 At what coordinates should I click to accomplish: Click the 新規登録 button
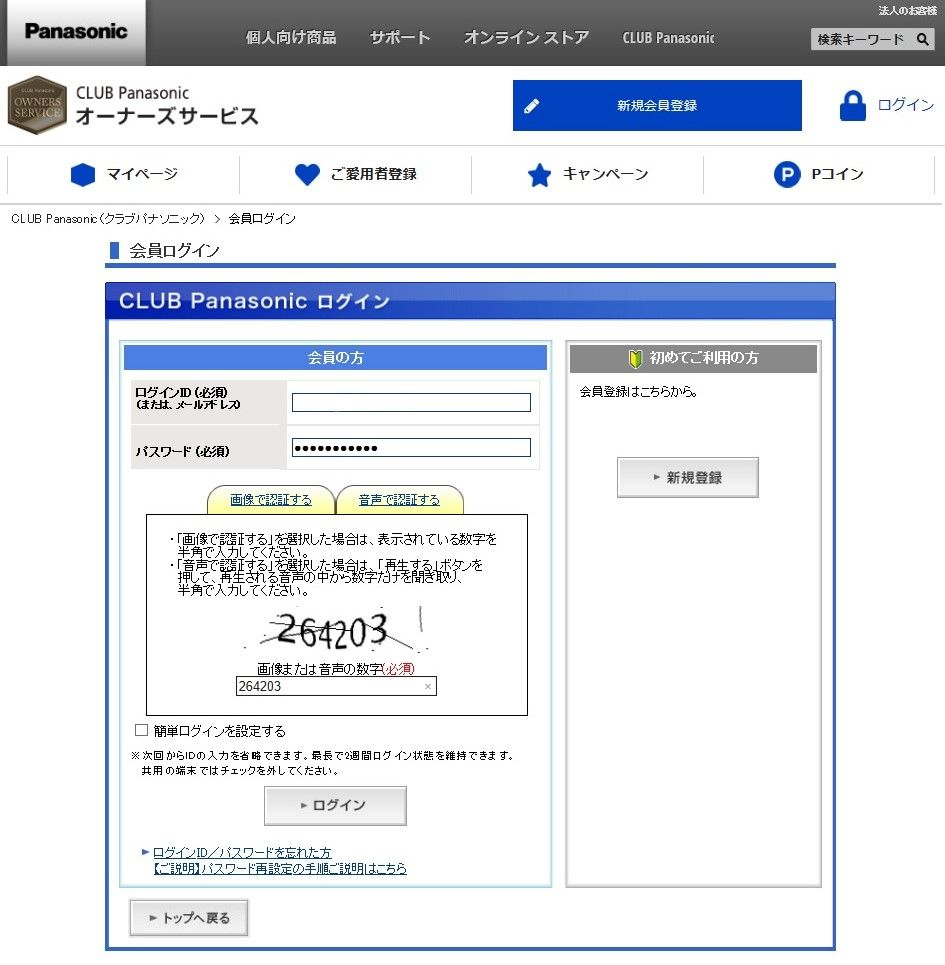click(687, 477)
